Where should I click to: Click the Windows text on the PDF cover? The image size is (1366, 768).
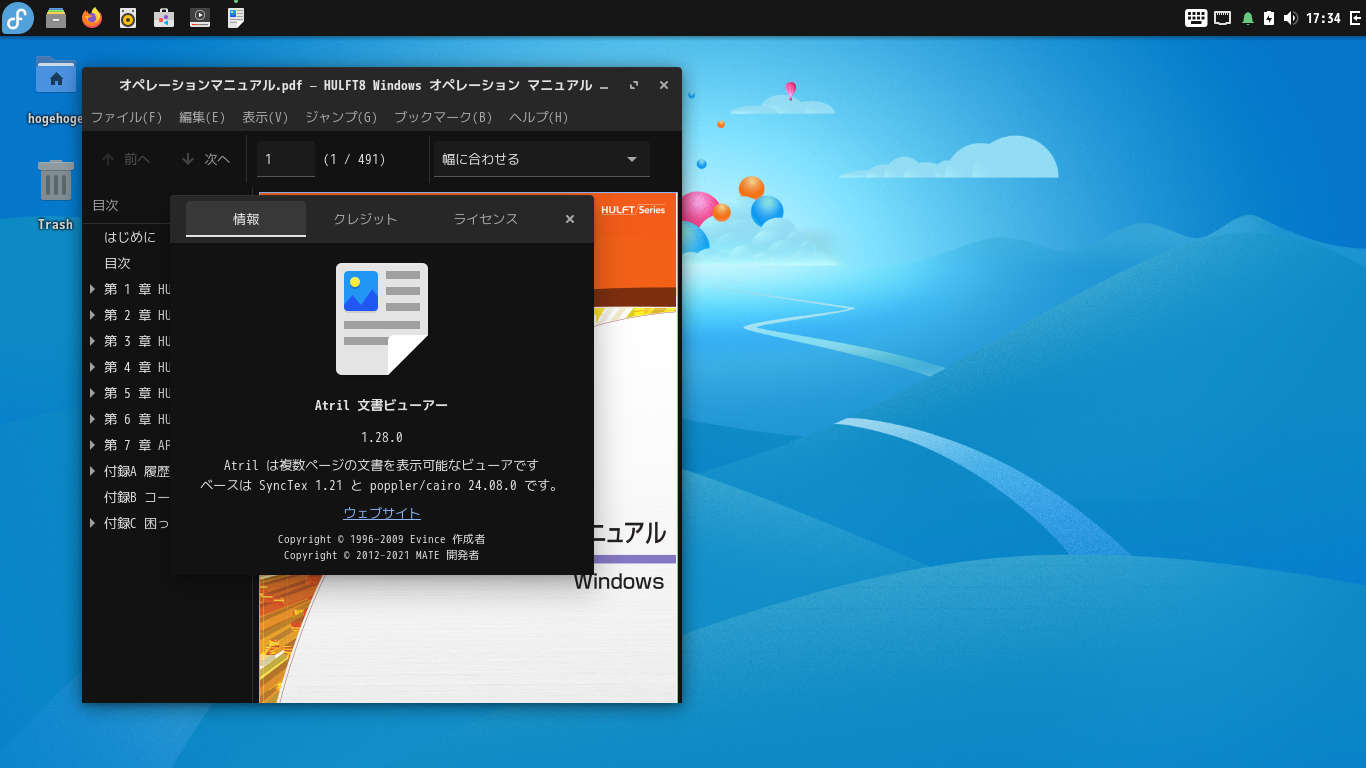pyautogui.click(x=619, y=581)
